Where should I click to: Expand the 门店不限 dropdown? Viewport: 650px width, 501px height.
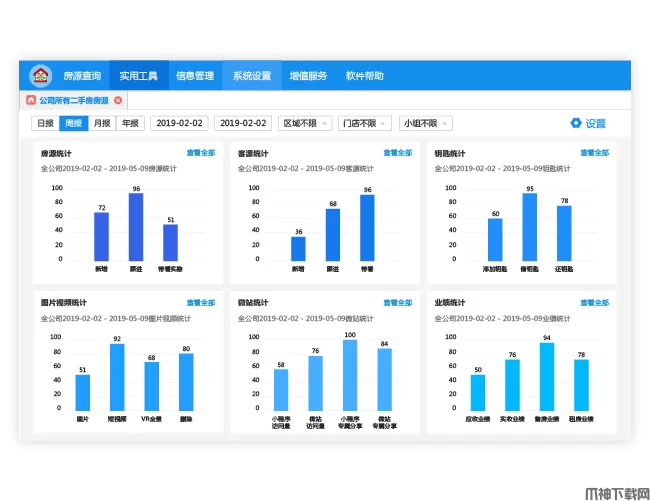(365, 123)
